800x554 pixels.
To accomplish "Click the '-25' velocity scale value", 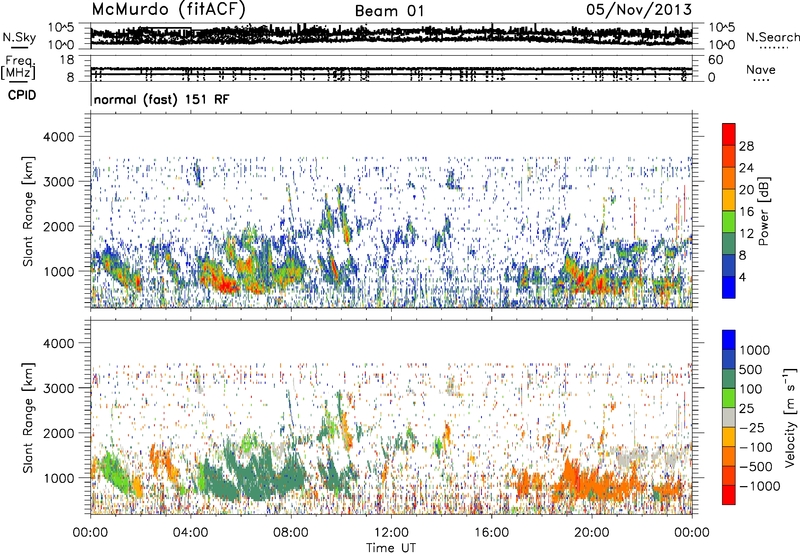I will coord(752,427).
